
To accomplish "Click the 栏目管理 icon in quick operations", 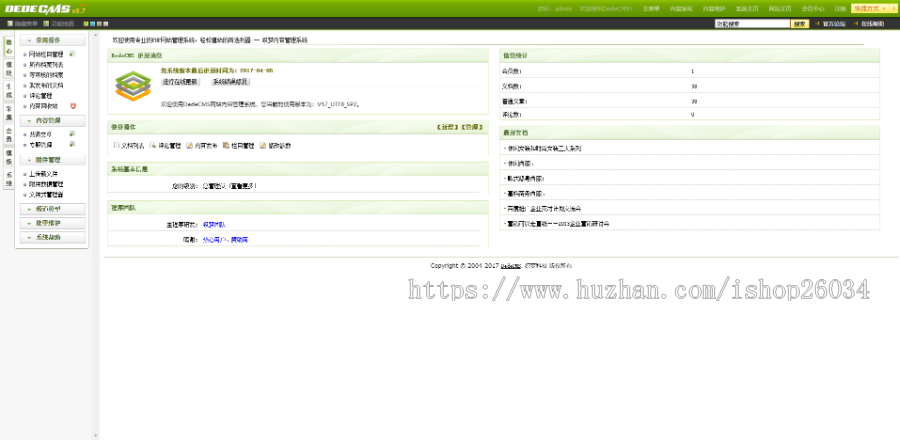I will (x=226, y=146).
